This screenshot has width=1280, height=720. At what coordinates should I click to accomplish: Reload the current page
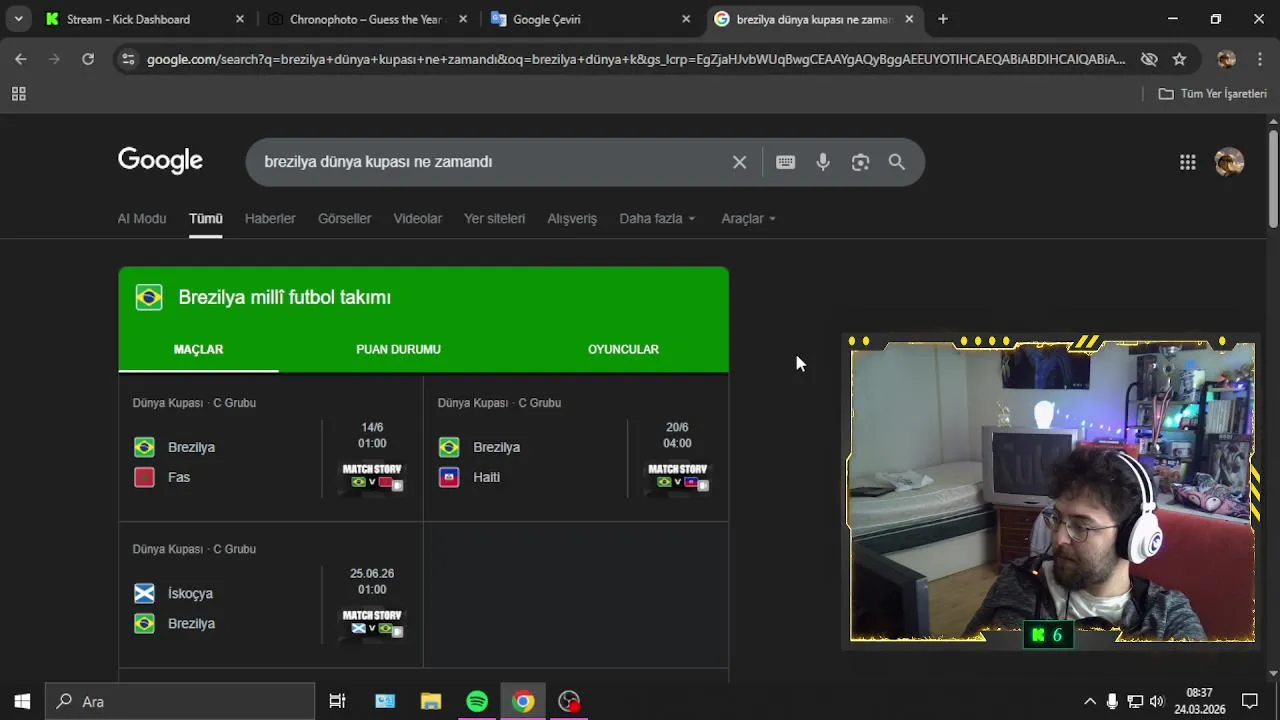[88, 59]
